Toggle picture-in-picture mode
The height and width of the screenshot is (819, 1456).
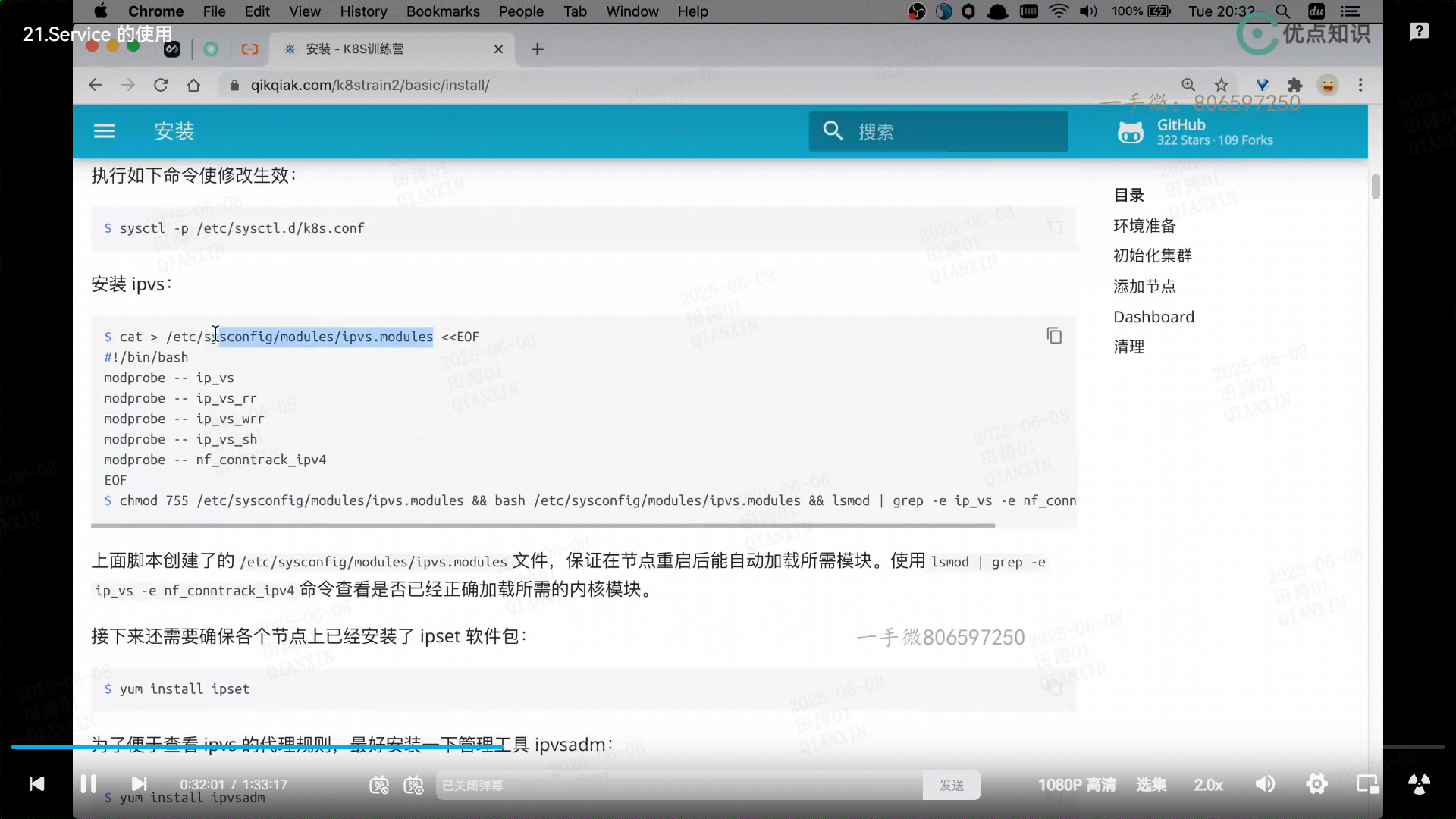click(x=1367, y=784)
